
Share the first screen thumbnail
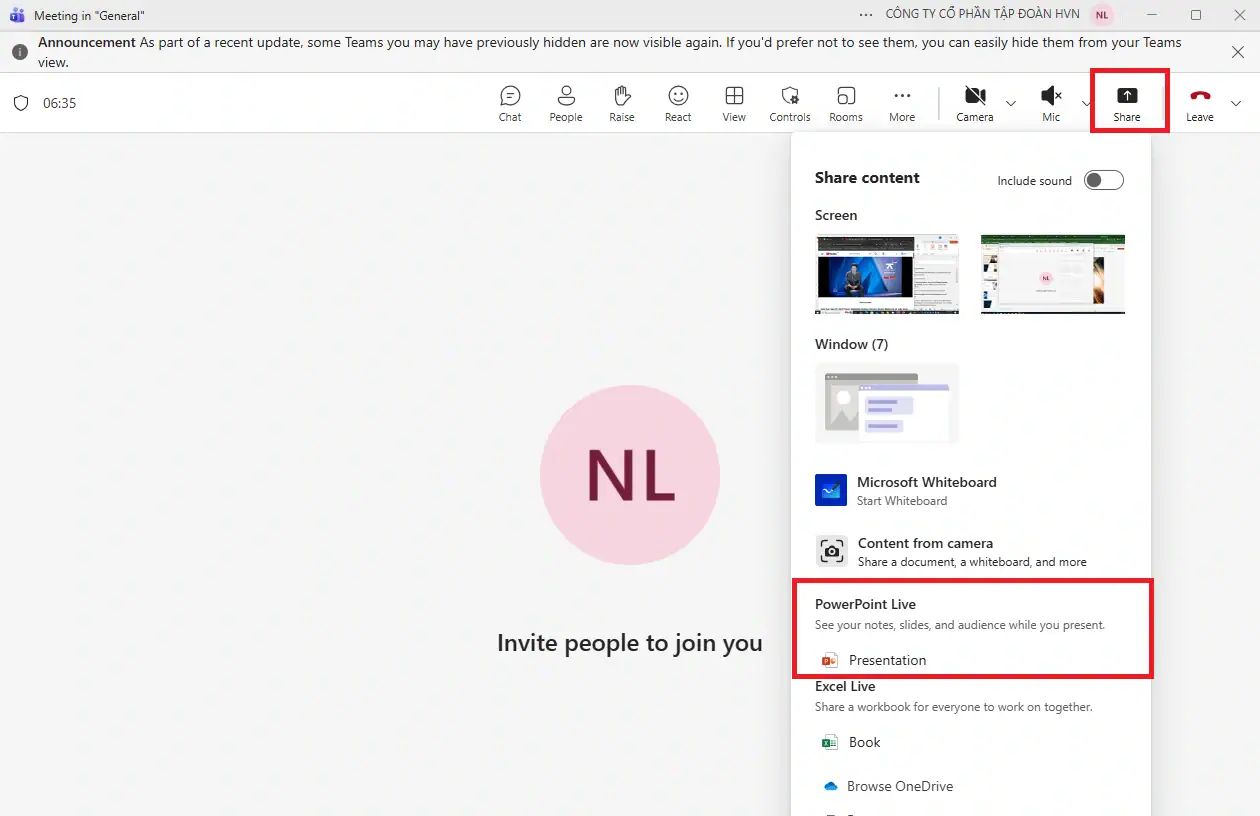pyautogui.click(x=887, y=274)
